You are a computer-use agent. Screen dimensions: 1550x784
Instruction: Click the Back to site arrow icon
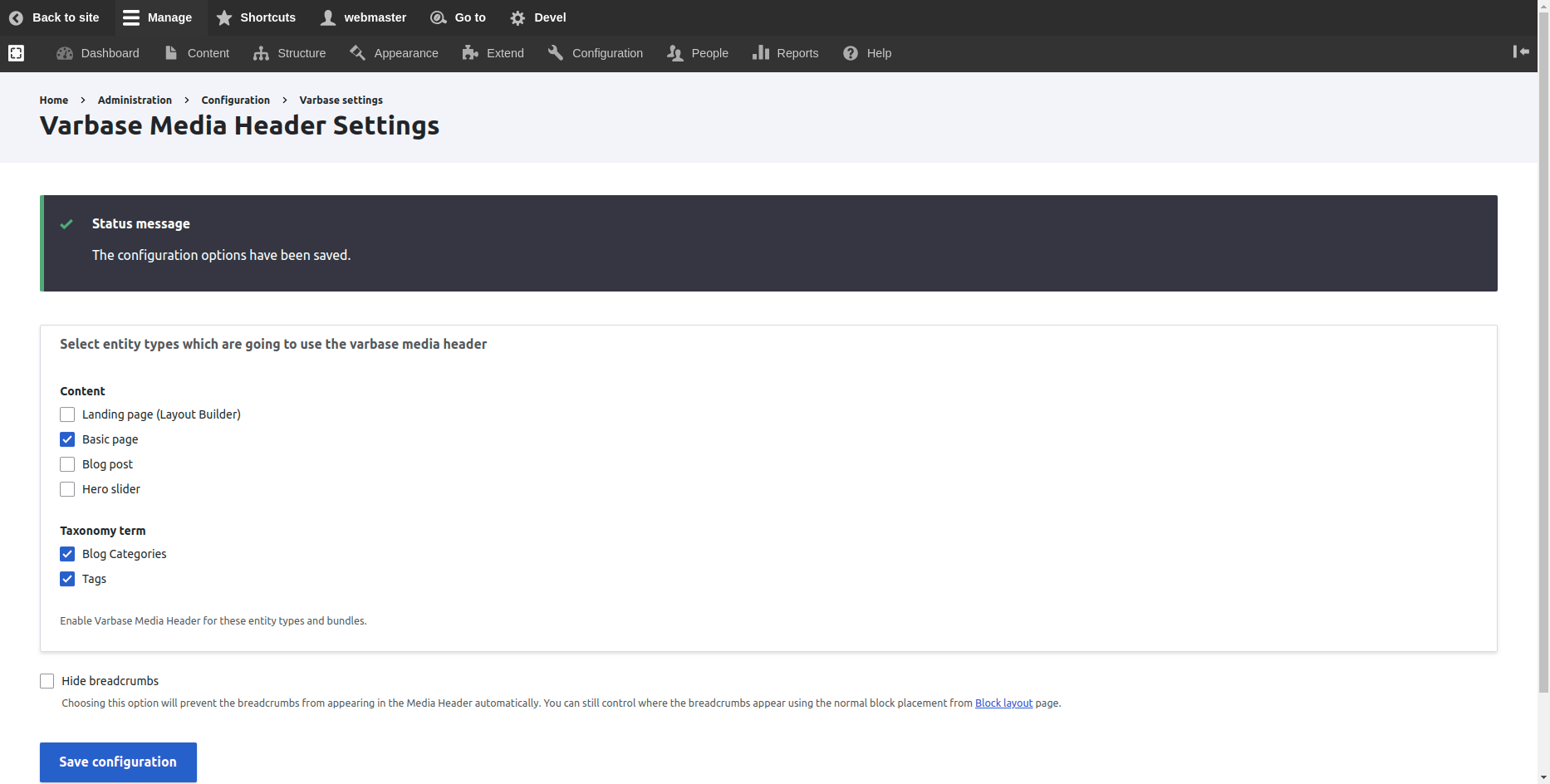pyautogui.click(x=16, y=17)
